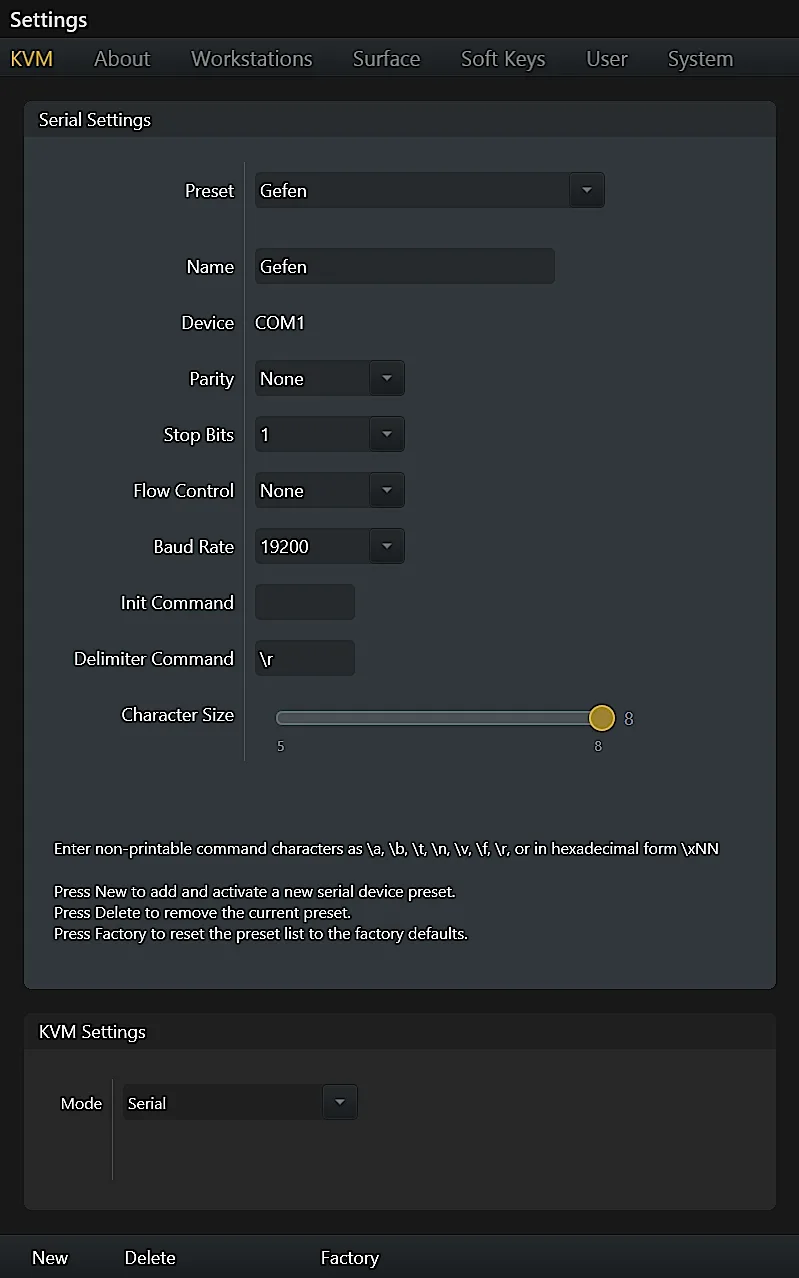The height and width of the screenshot is (1278, 799).
Task: Click the Factory reset button
Action: pos(349,1258)
